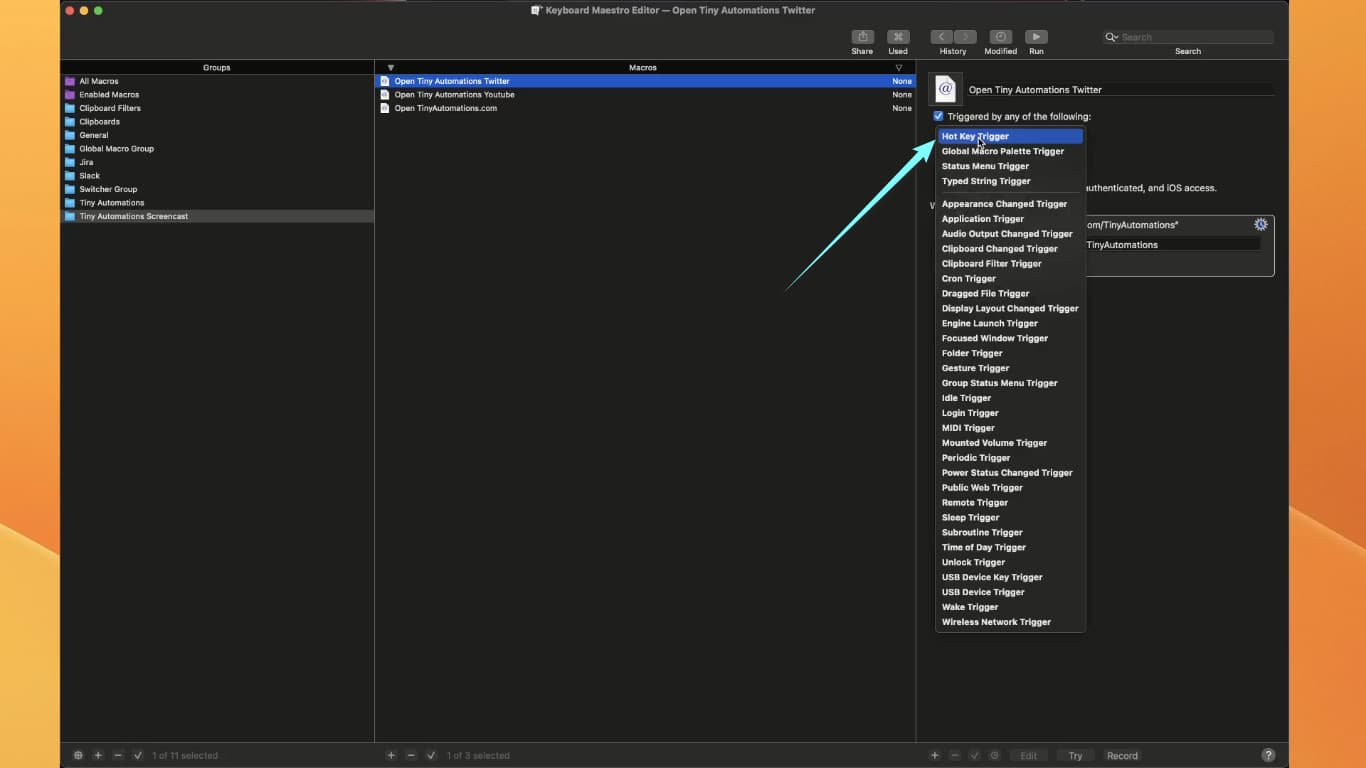
Task: Open the Used macros toolbar icon
Action: (898, 37)
